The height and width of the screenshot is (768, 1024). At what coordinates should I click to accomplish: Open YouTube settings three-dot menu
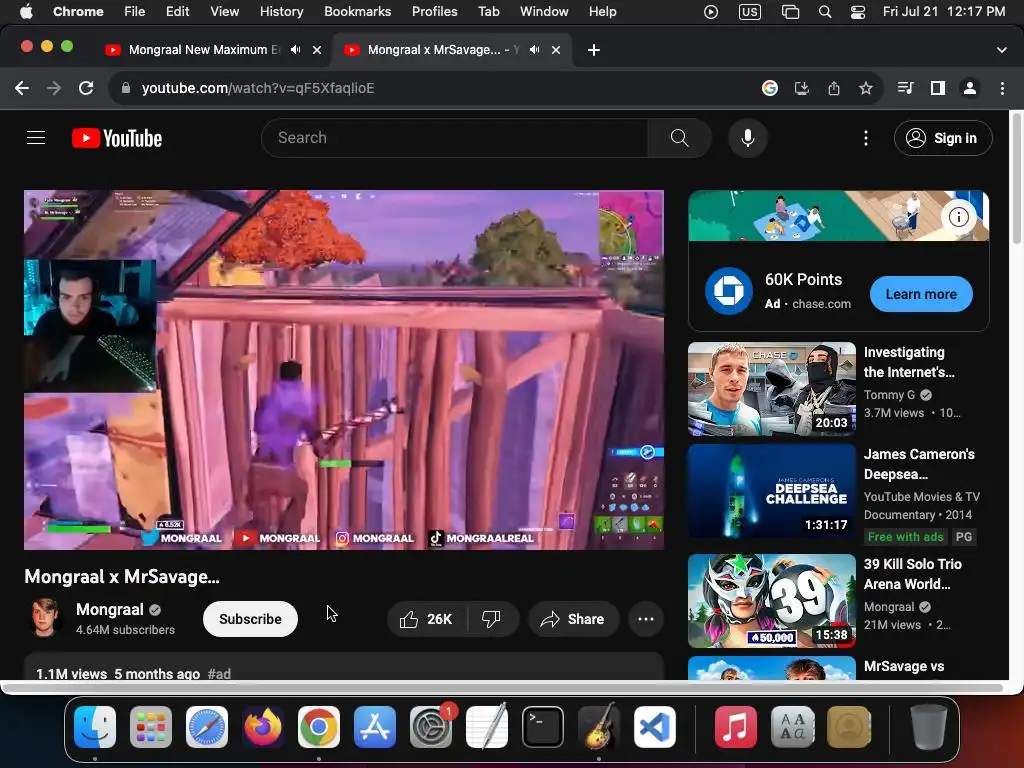click(x=865, y=138)
